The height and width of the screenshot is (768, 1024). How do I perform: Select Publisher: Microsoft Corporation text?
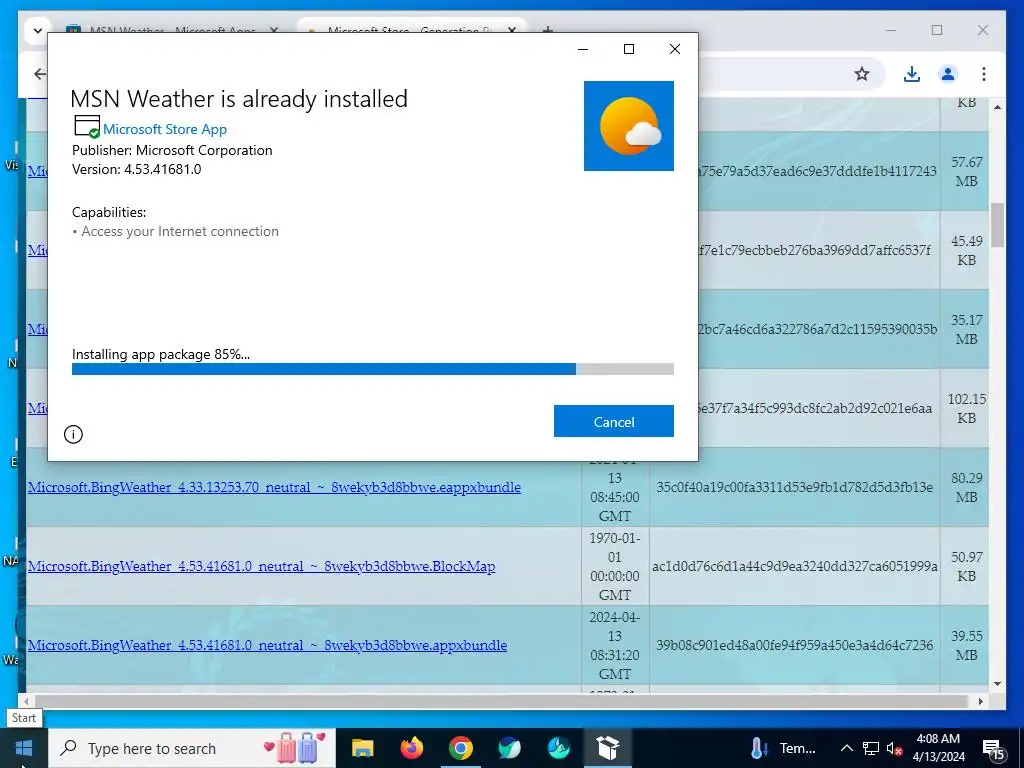click(x=172, y=150)
